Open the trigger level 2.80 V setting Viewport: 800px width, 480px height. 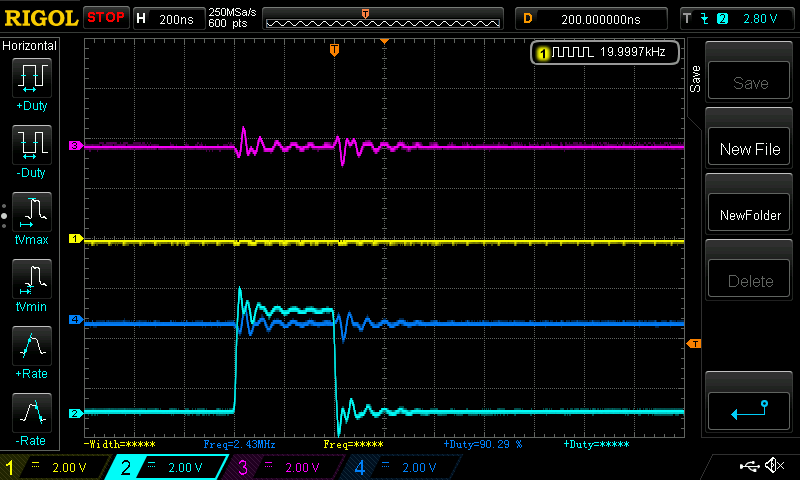[735, 18]
